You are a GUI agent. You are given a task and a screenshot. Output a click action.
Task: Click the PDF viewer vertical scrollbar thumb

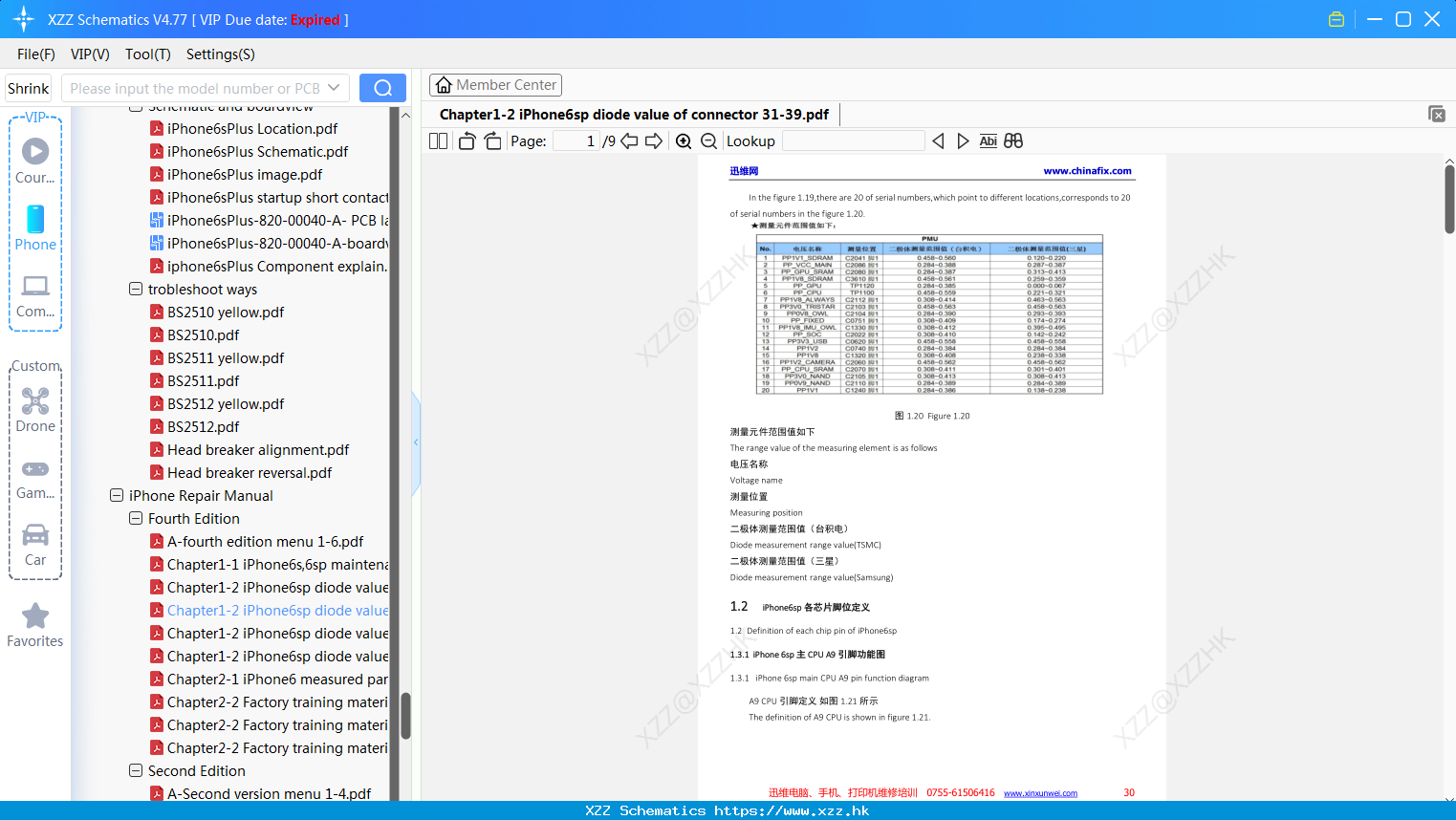(1449, 200)
